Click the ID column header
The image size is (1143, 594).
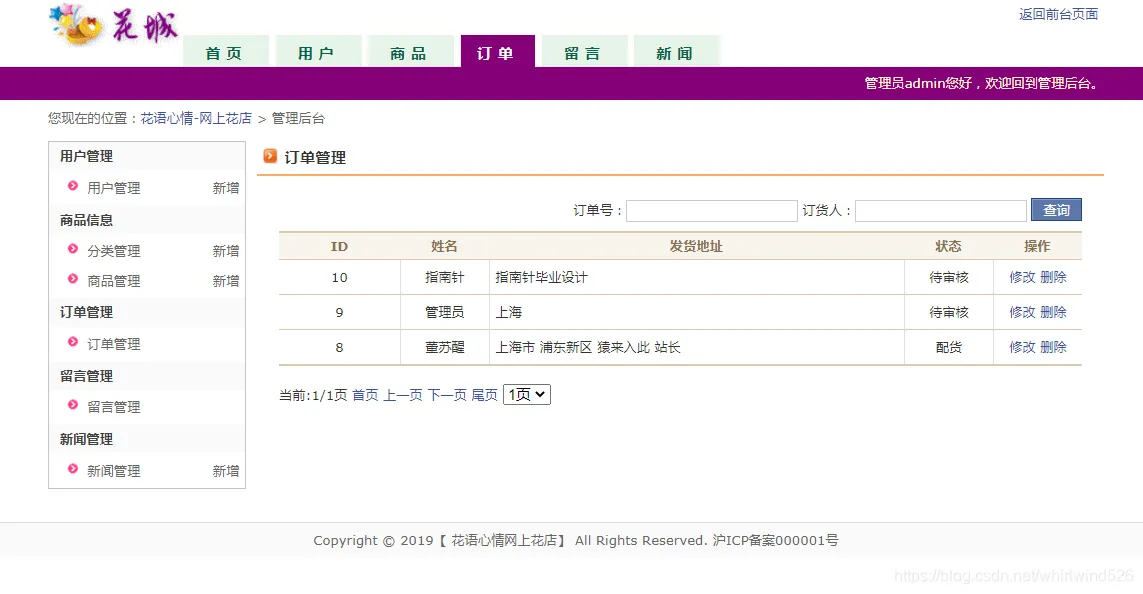coord(340,246)
